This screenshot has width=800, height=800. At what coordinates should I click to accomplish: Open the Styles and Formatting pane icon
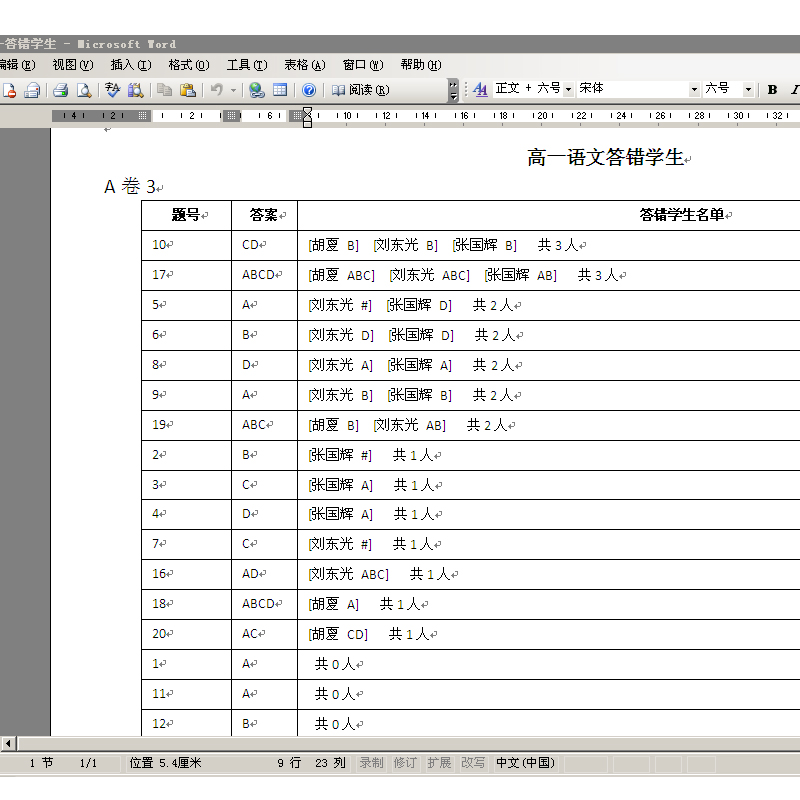tap(480, 90)
